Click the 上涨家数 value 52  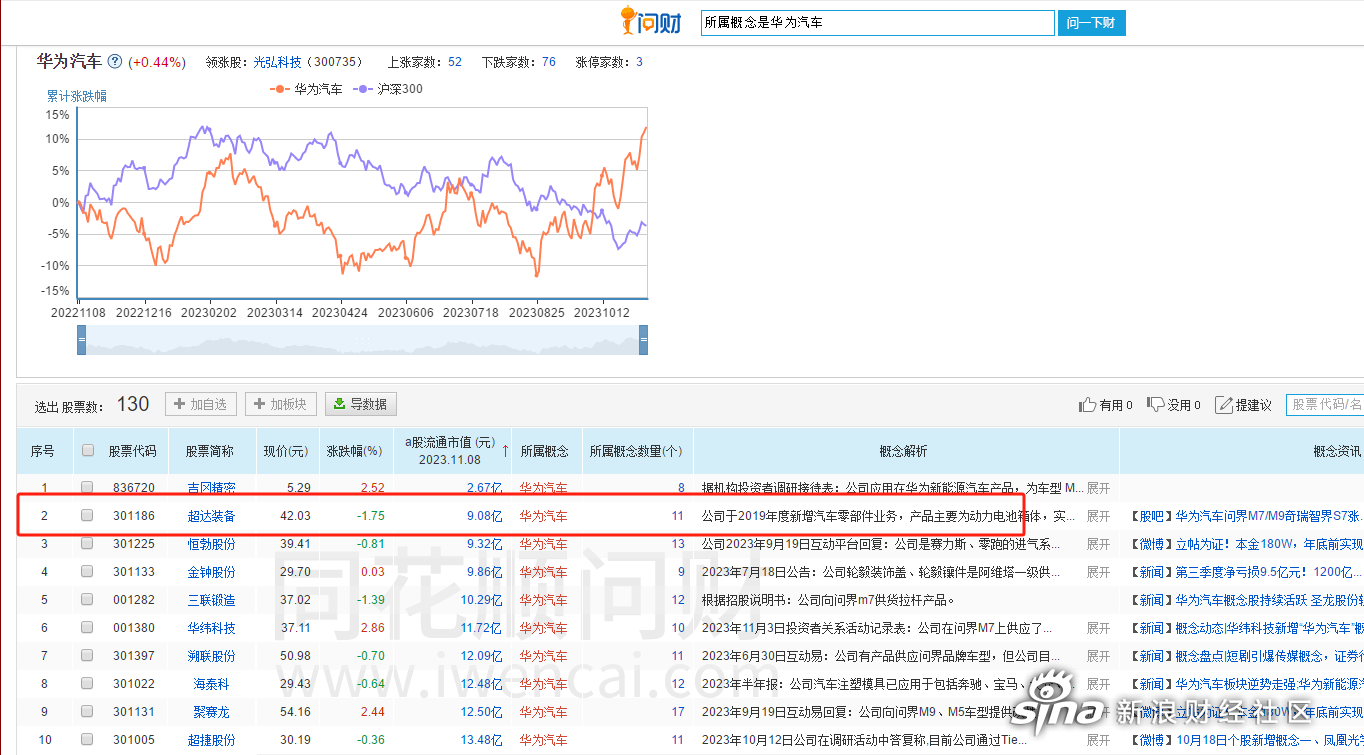(455, 62)
